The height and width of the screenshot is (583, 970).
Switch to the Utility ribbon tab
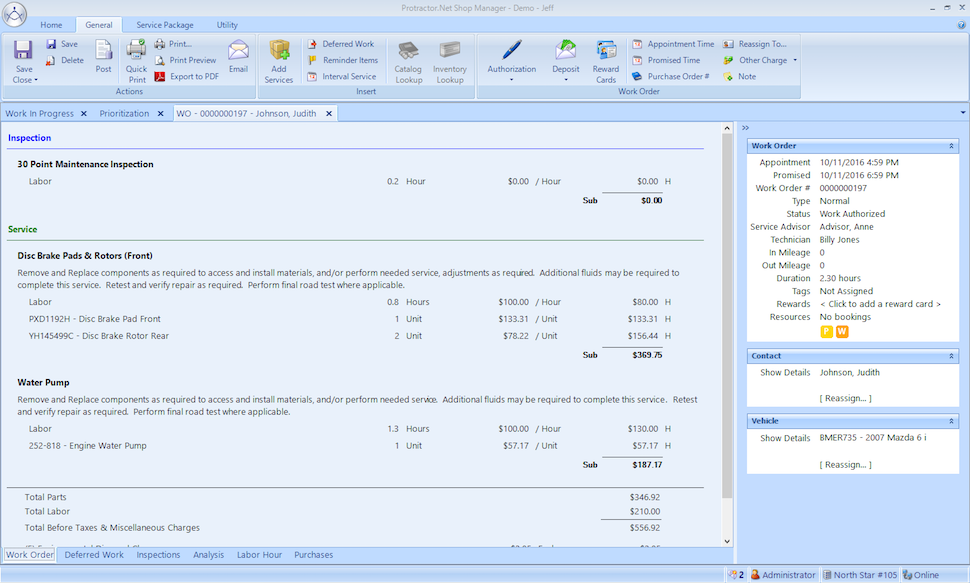point(227,25)
